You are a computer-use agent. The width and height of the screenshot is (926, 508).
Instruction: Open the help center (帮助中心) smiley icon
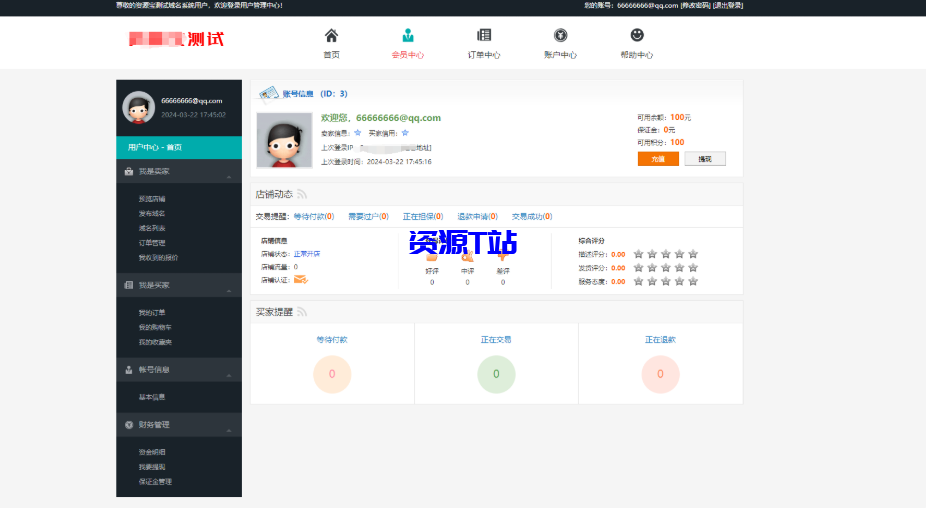(x=637, y=35)
